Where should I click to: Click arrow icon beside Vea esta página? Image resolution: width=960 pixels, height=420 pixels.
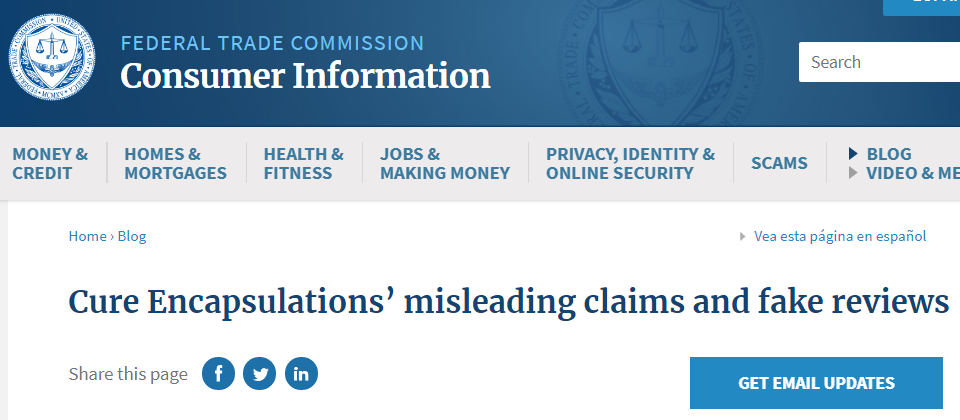pyautogui.click(x=742, y=237)
